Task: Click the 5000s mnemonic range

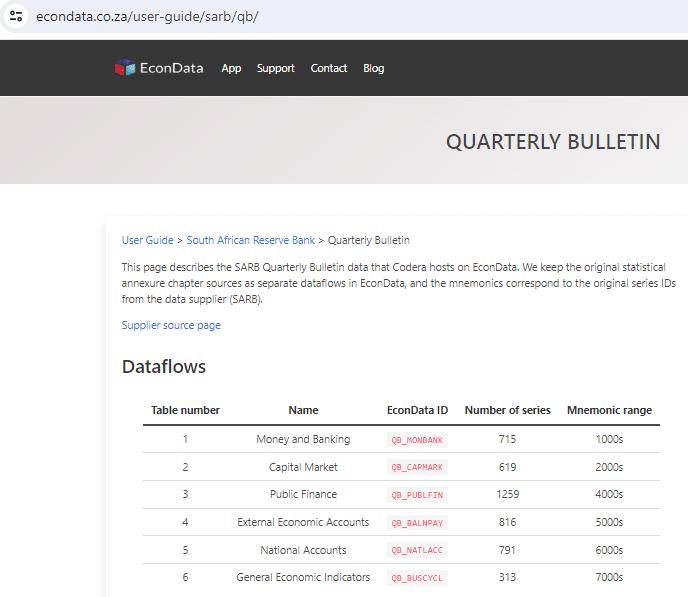Action: 609,522
